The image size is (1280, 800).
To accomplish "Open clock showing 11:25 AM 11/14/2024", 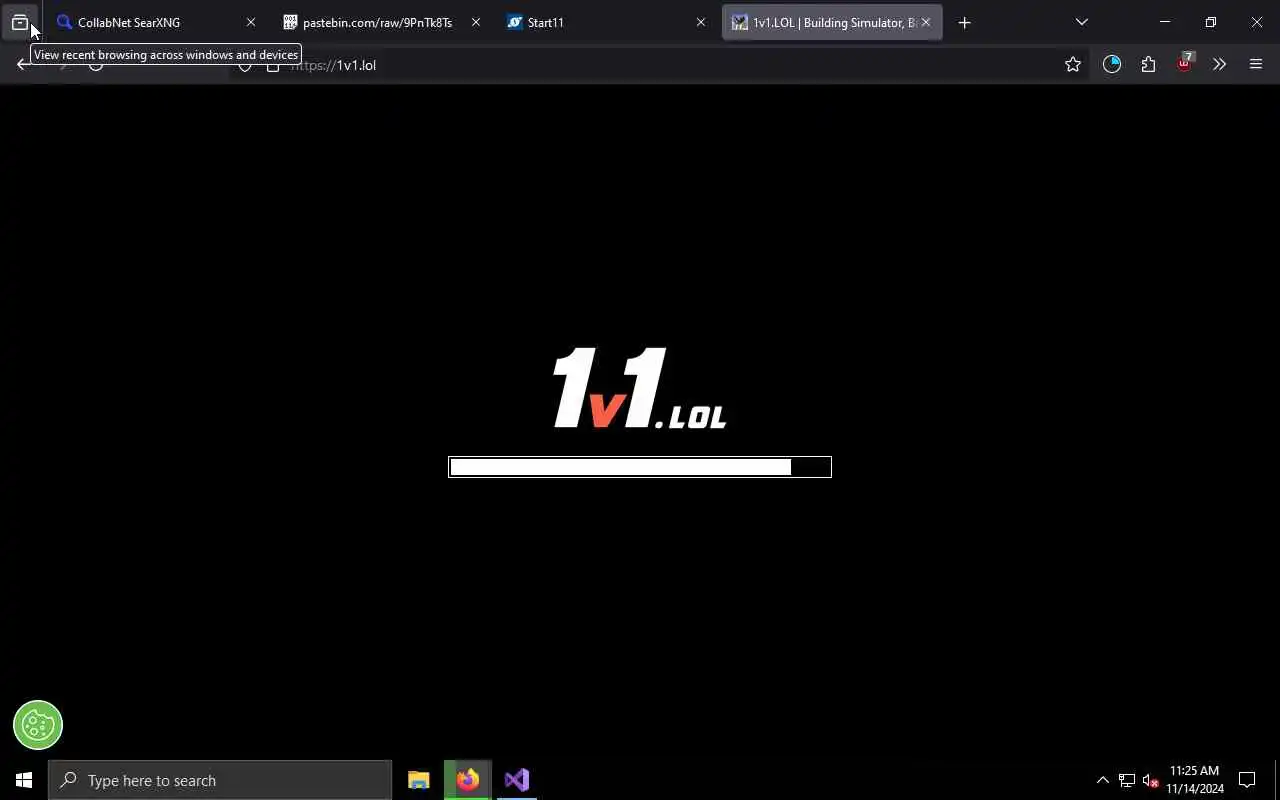I will click(1195, 780).
